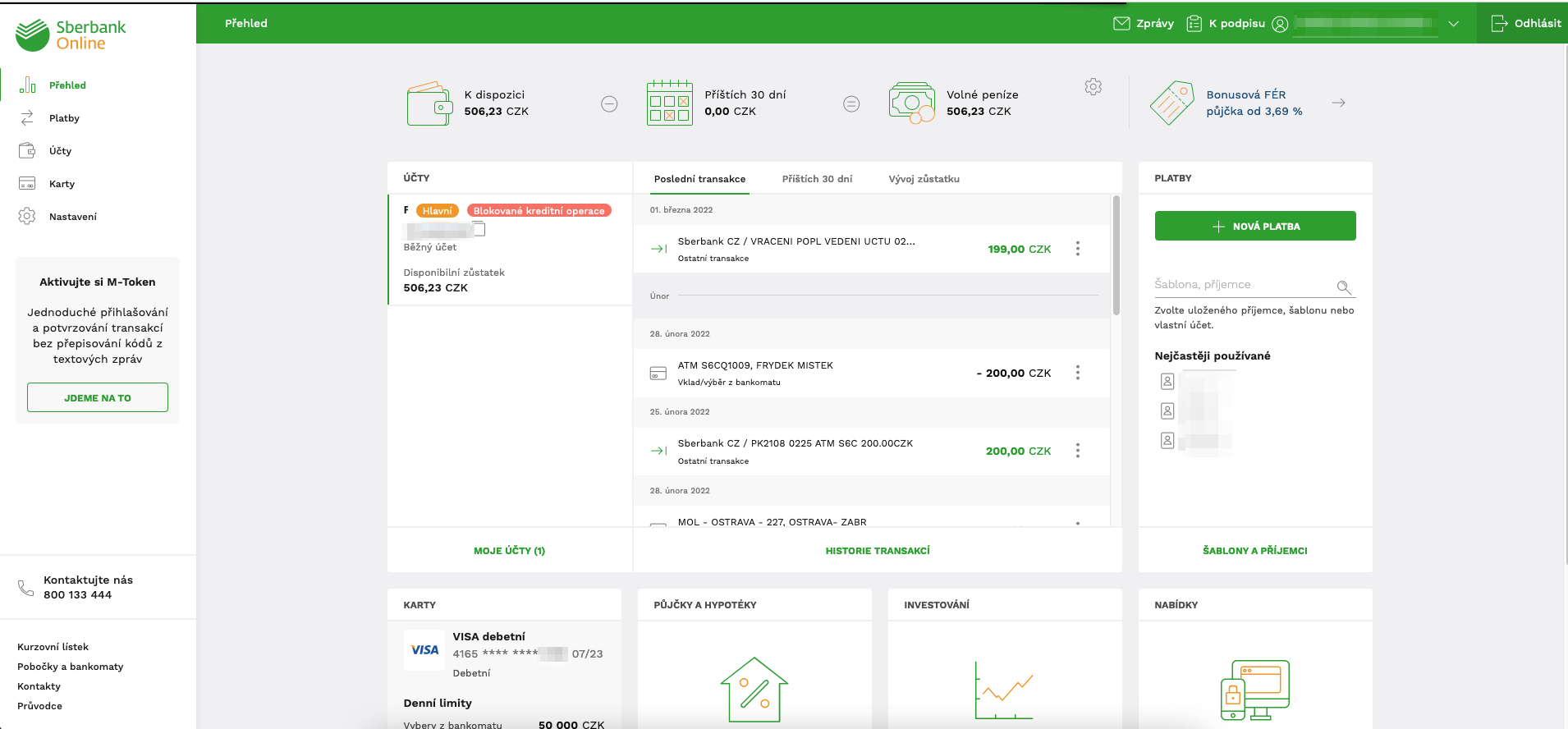Open K podpisu clipboard icon

(x=1194, y=23)
